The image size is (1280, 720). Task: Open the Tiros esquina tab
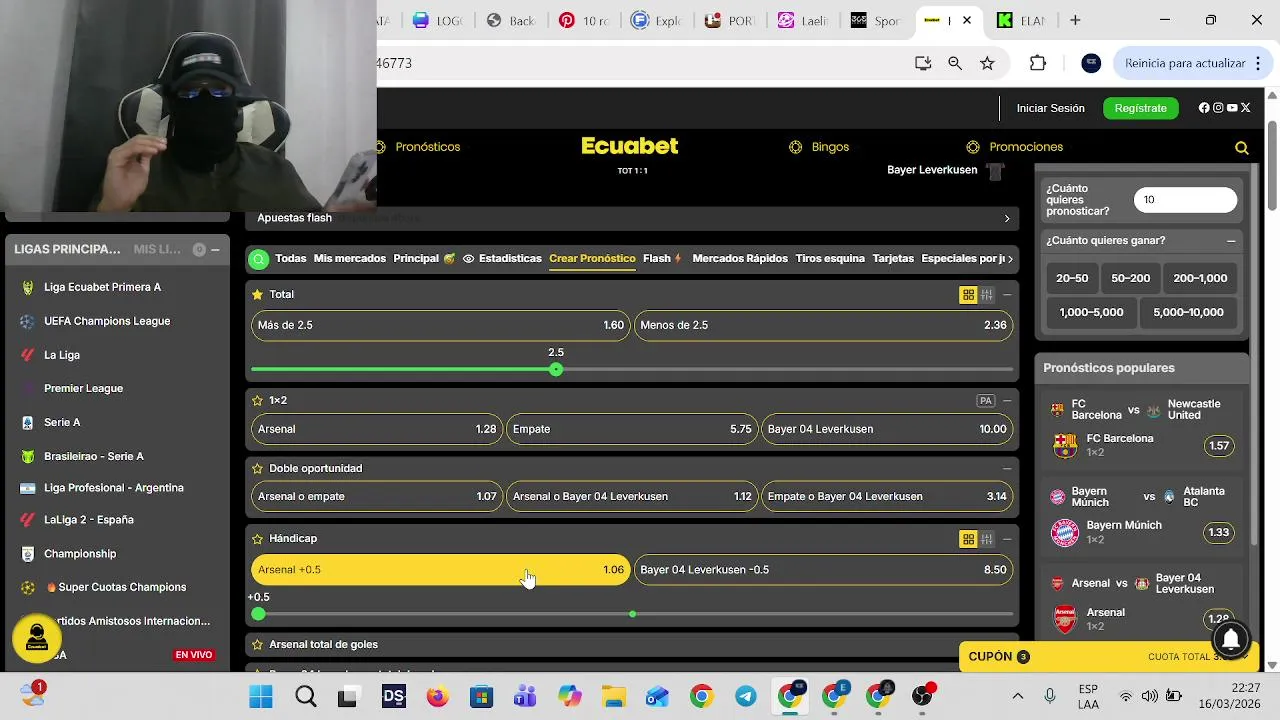[830, 258]
